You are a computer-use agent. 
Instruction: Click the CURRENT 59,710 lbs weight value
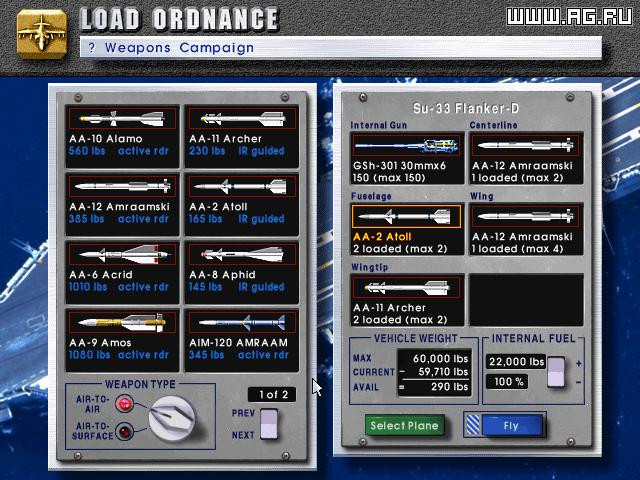[x=443, y=372]
